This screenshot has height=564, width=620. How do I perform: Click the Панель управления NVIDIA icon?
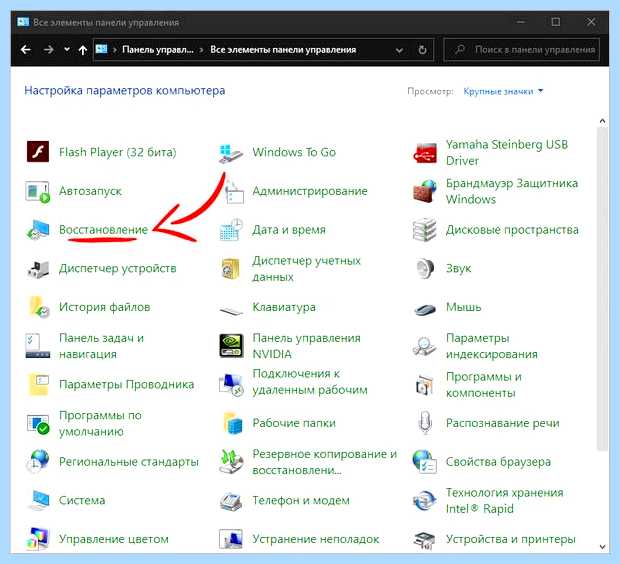tap(231, 346)
